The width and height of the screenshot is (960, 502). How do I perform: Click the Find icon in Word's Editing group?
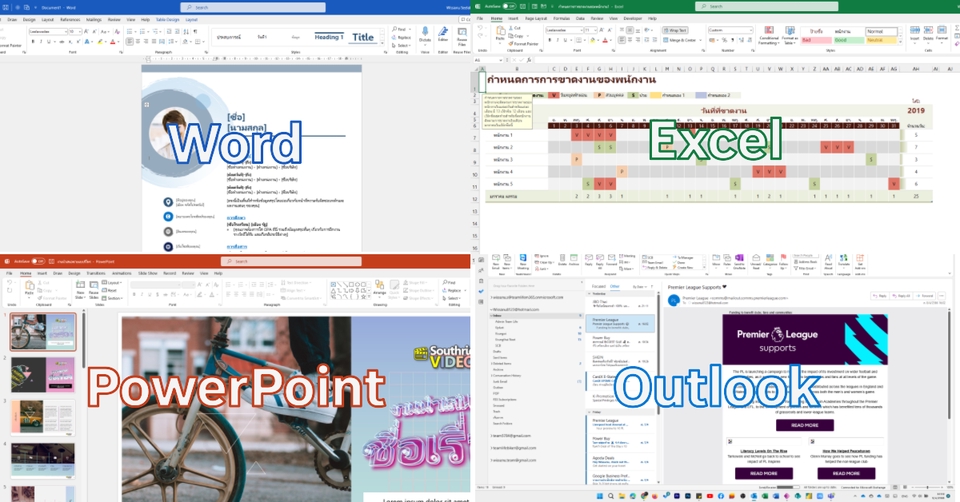[402, 30]
